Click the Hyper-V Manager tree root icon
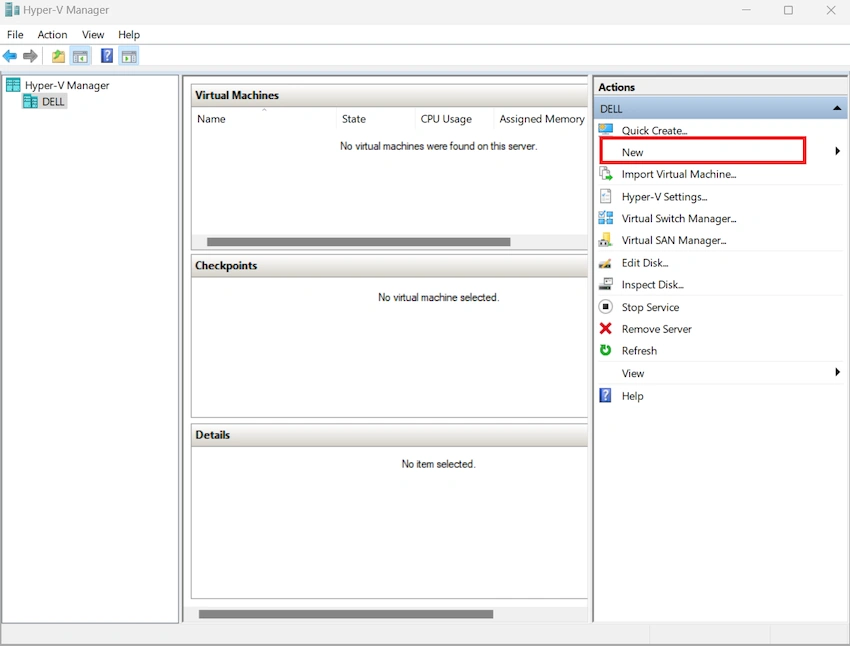Image resolution: width=850 pixels, height=646 pixels. 13,85
